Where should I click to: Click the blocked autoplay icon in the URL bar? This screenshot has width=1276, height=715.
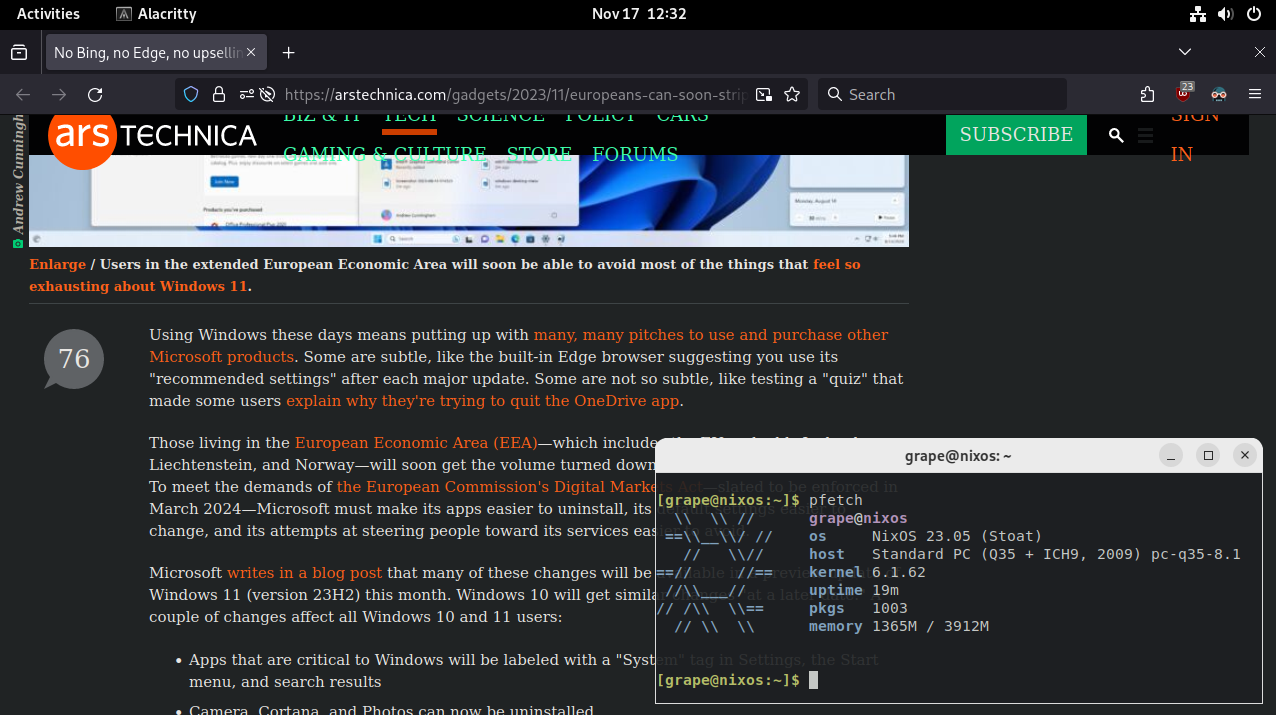(267, 94)
